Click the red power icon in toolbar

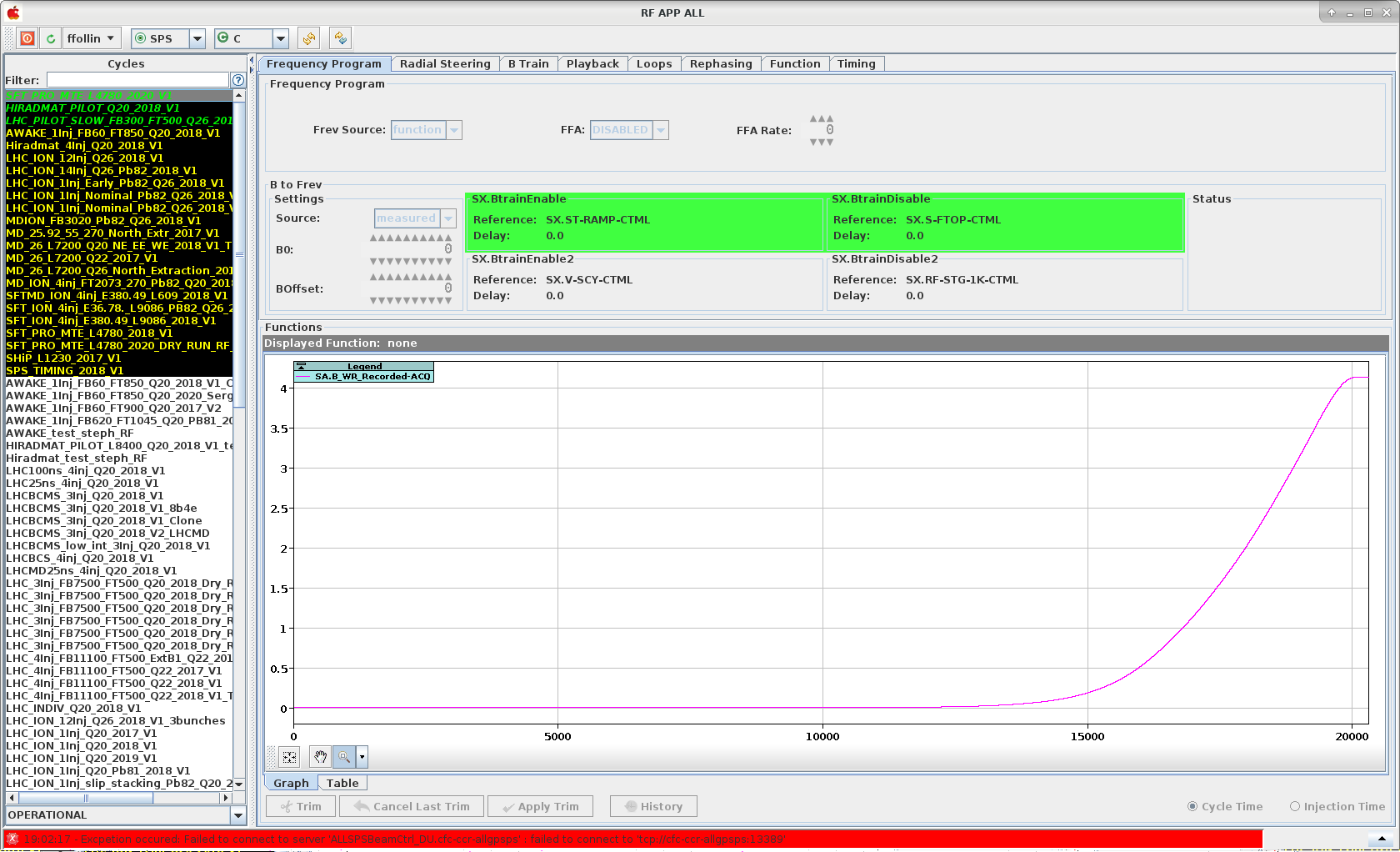[27, 38]
